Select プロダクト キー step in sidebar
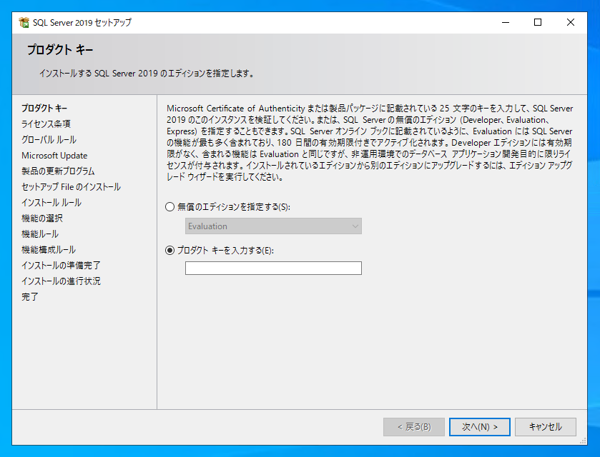 44,108
